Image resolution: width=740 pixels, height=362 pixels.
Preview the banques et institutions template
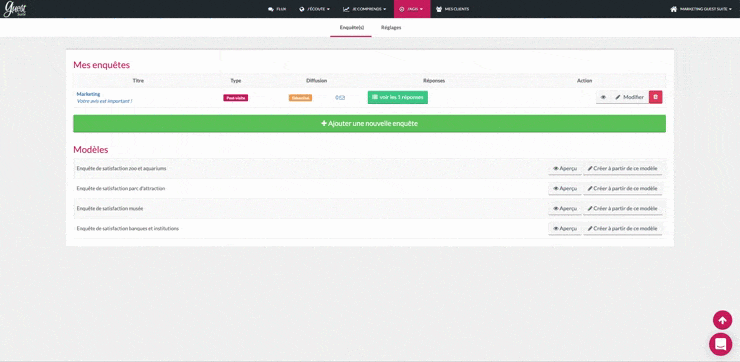[565, 228]
